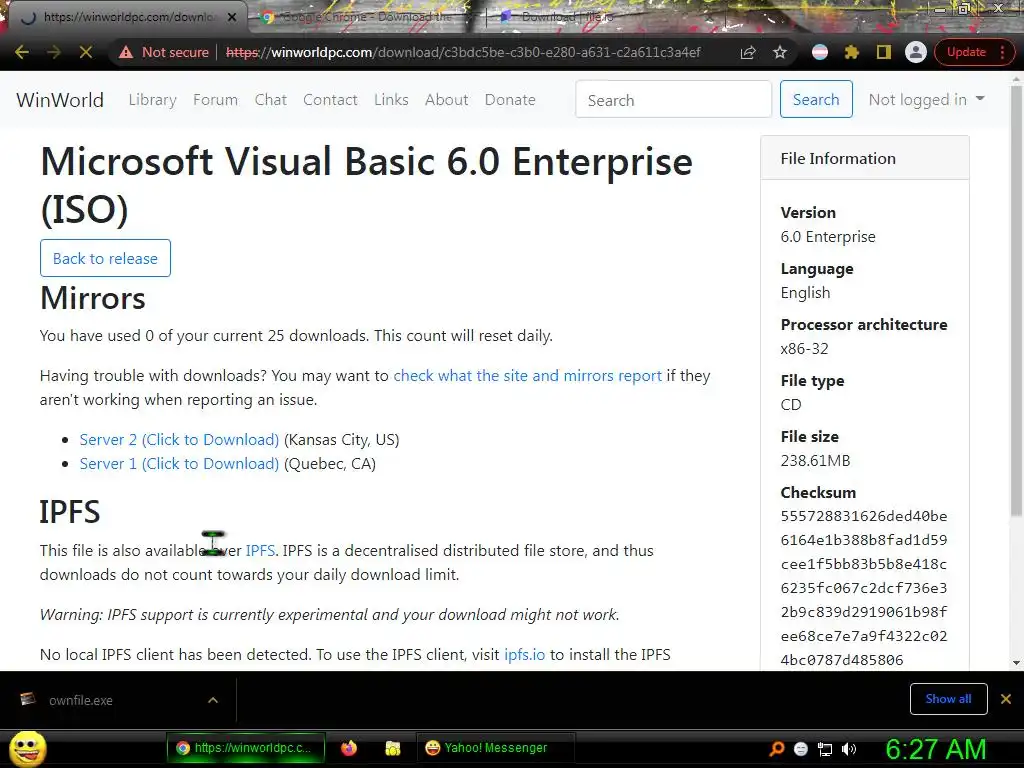Open the ipfs.io link
Viewport: 1024px width, 768px height.
(524, 654)
